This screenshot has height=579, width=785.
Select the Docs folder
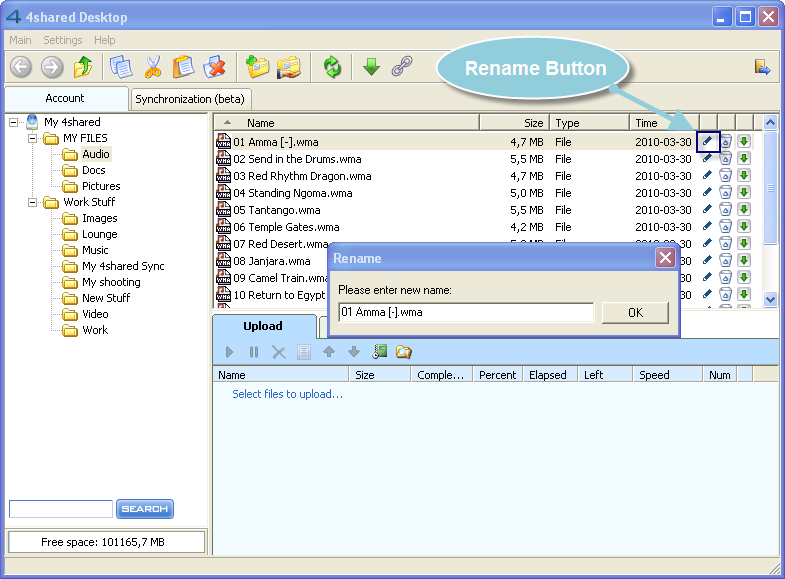click(x=94, y=170)
